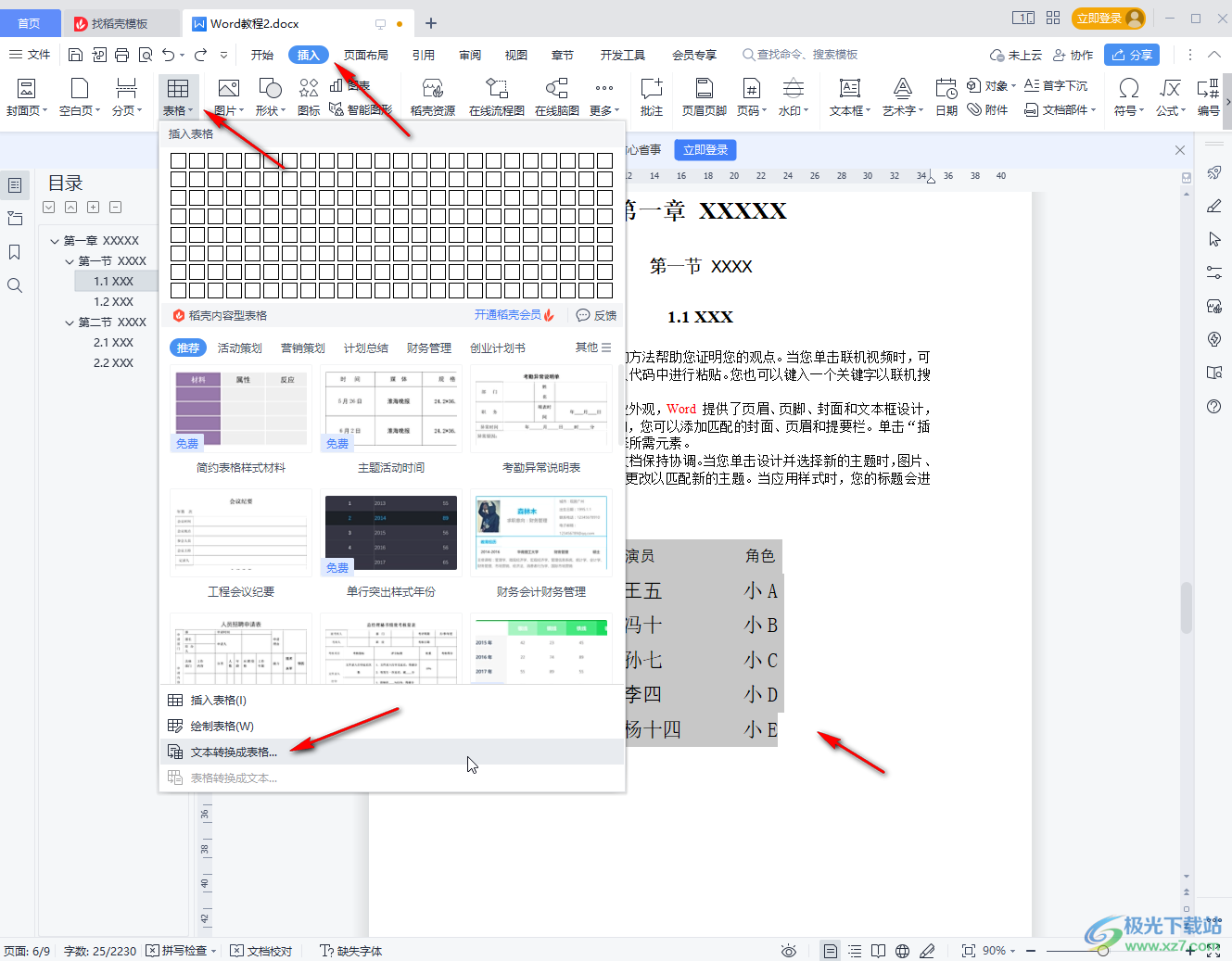This screenshot has width=1232, height=961.
Task: Click the print preview icon
Action: tap(146, 55)
